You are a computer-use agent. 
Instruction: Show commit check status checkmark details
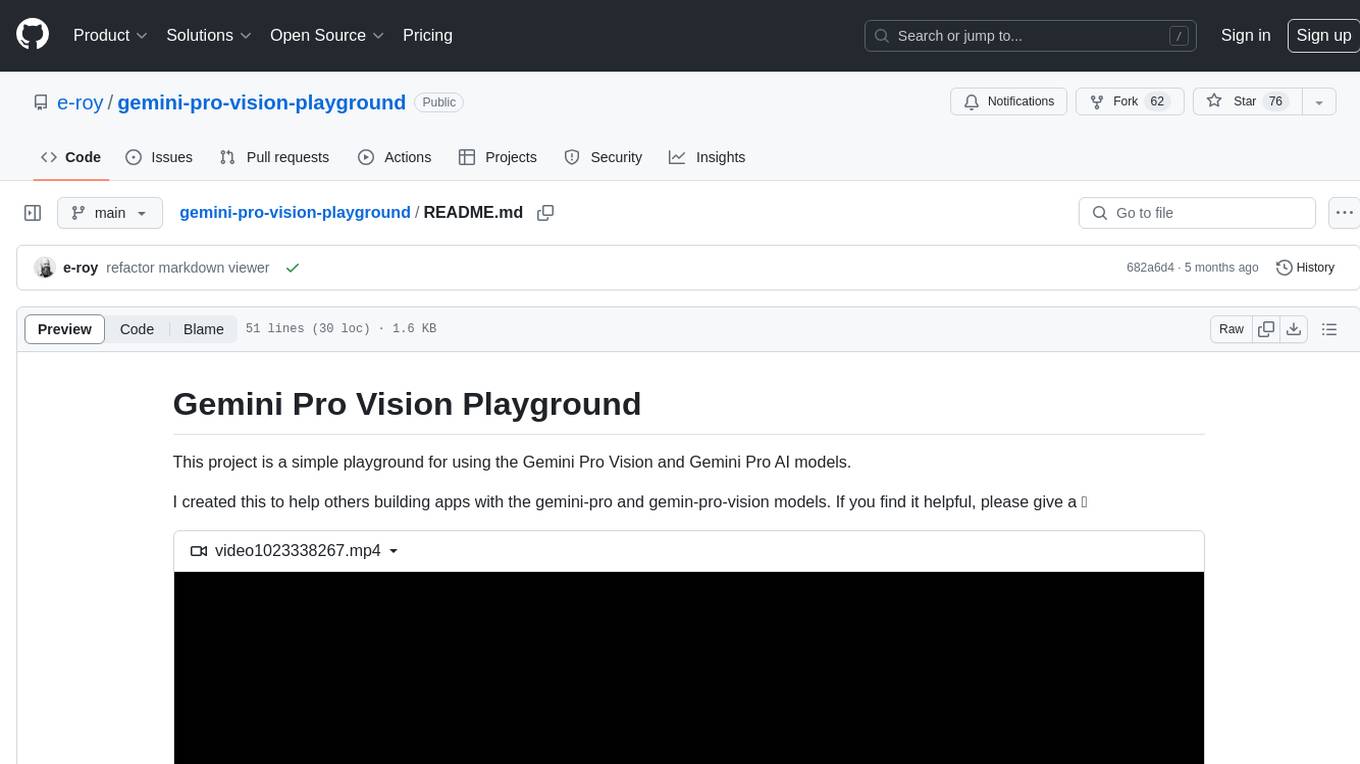[x=293, y=268]
